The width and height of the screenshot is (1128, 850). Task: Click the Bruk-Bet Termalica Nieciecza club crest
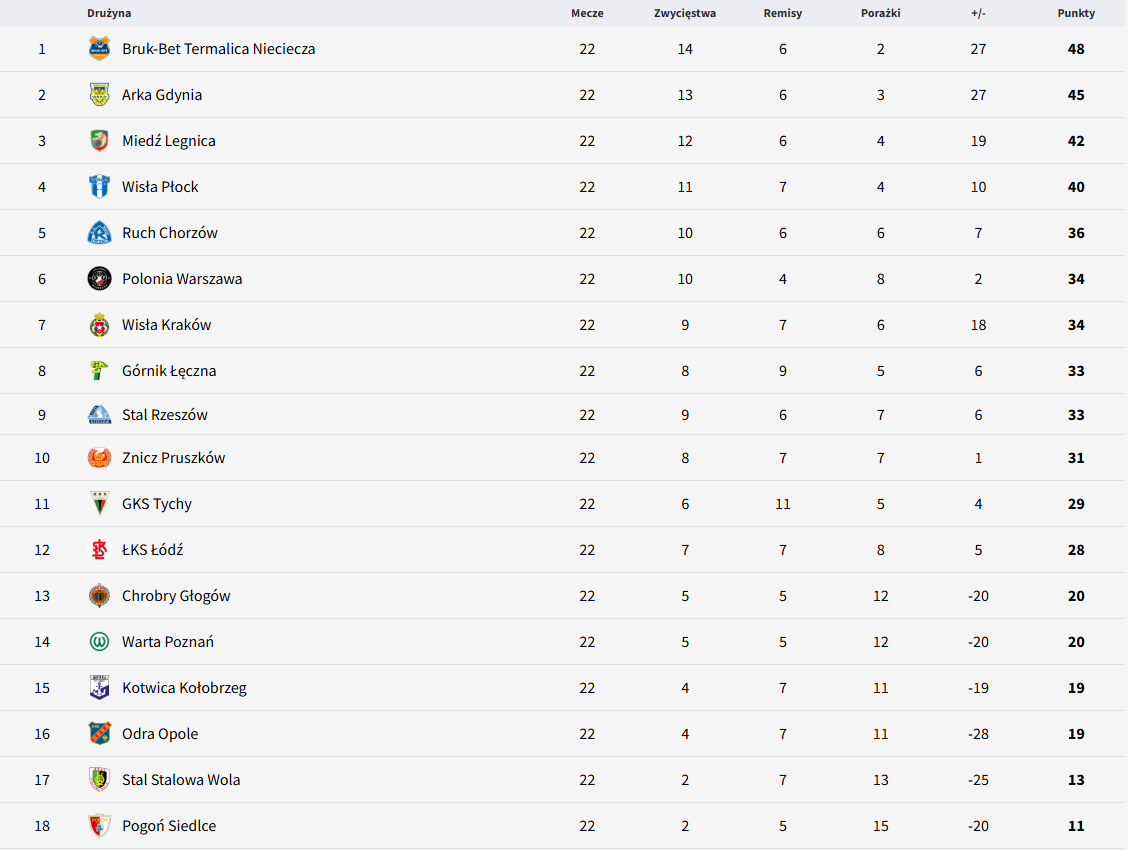click(x=99, y=49)
